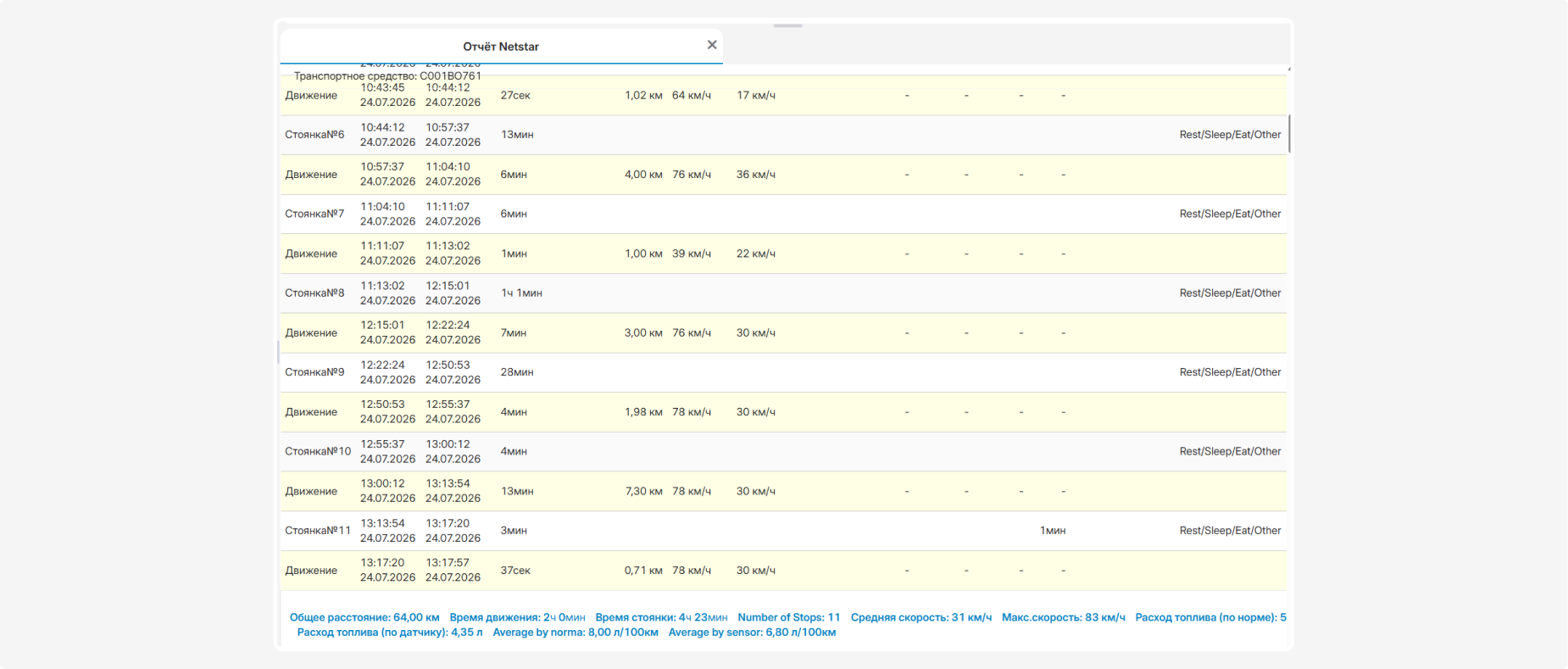
Task: Click the Общее расстояние: 64,00 км summary
Action: click(364, 617)
